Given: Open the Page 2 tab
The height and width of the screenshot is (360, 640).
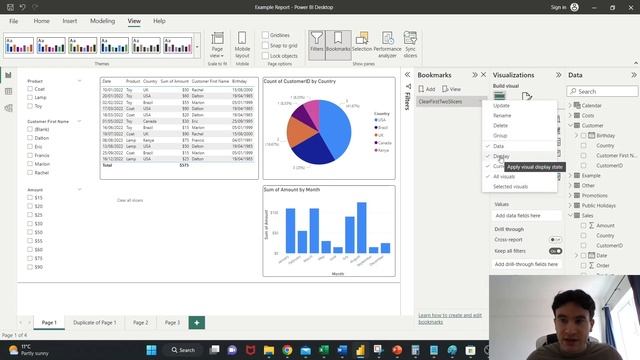Looking at the screenshot, I should click(141, 322).
